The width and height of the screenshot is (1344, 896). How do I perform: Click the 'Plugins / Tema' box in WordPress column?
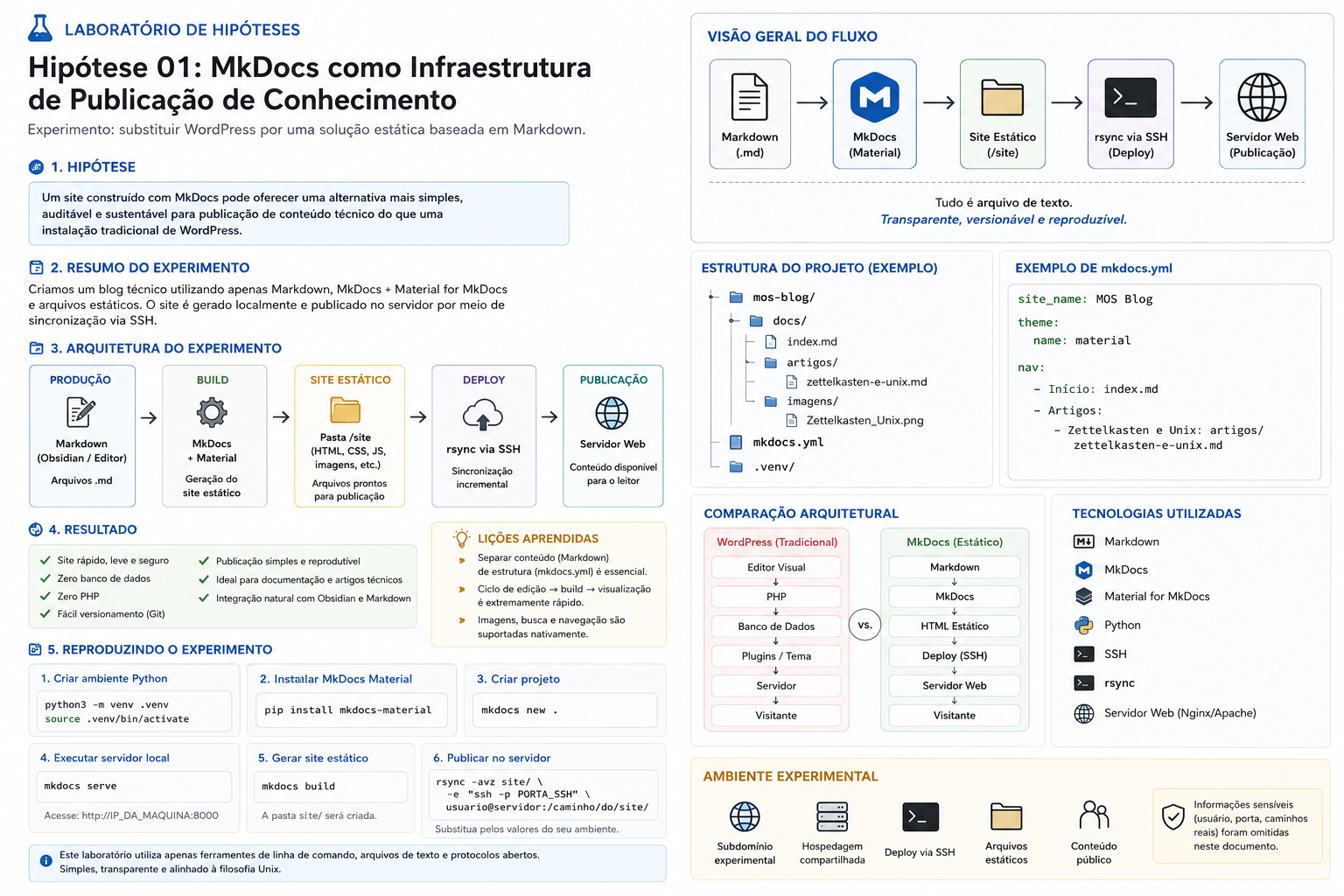776,656
